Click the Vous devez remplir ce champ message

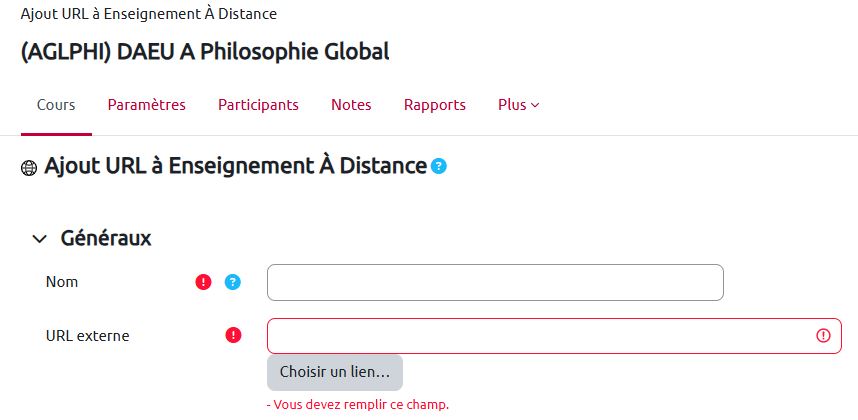(358, 405)
